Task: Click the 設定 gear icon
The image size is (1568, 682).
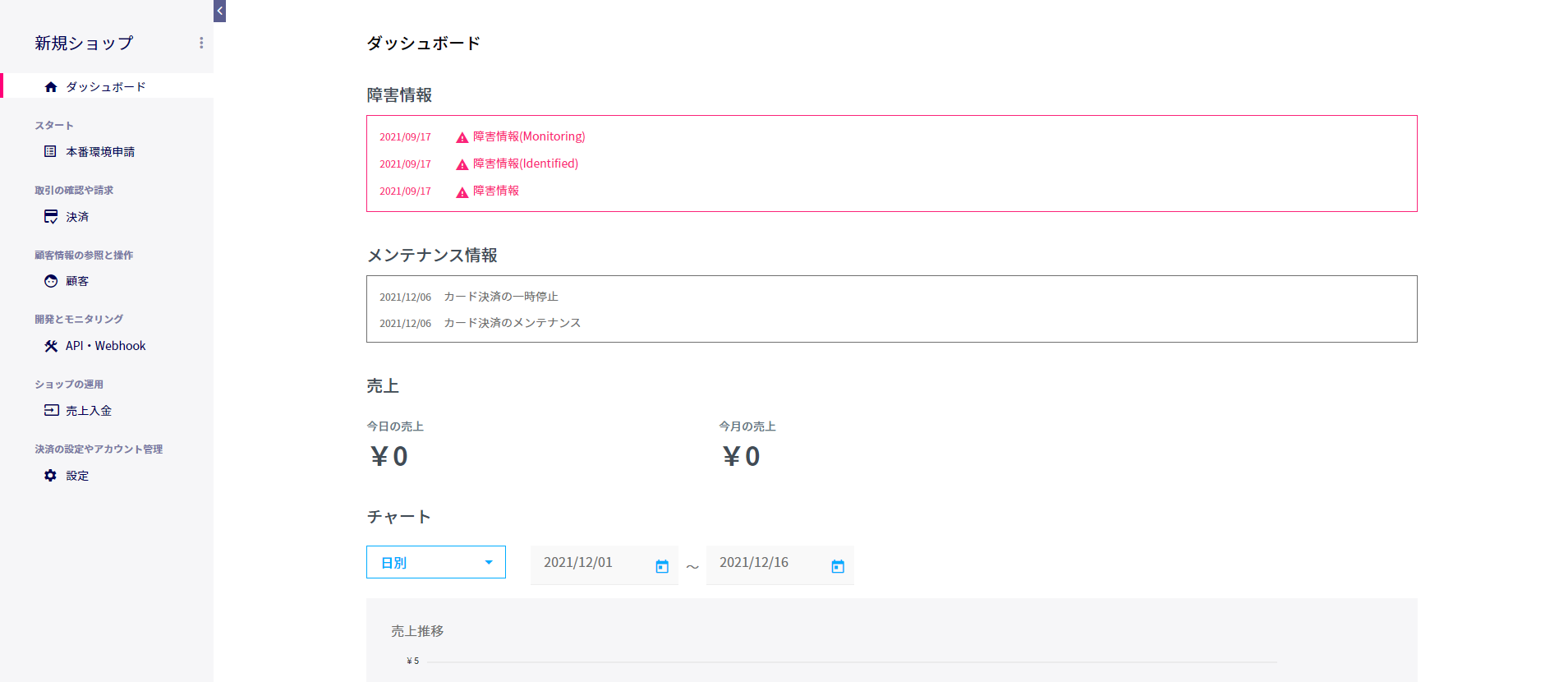Action: click(50, 475)
